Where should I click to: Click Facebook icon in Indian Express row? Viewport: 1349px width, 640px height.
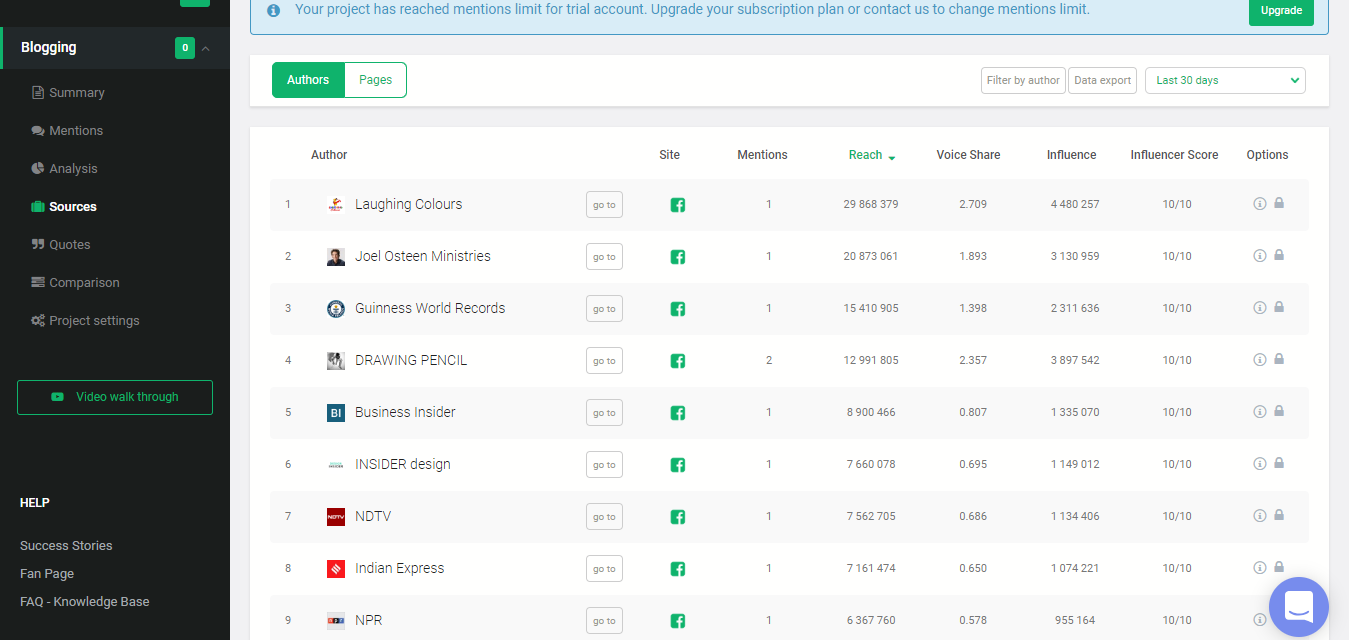pyautogui.click(x=677, y=569)
